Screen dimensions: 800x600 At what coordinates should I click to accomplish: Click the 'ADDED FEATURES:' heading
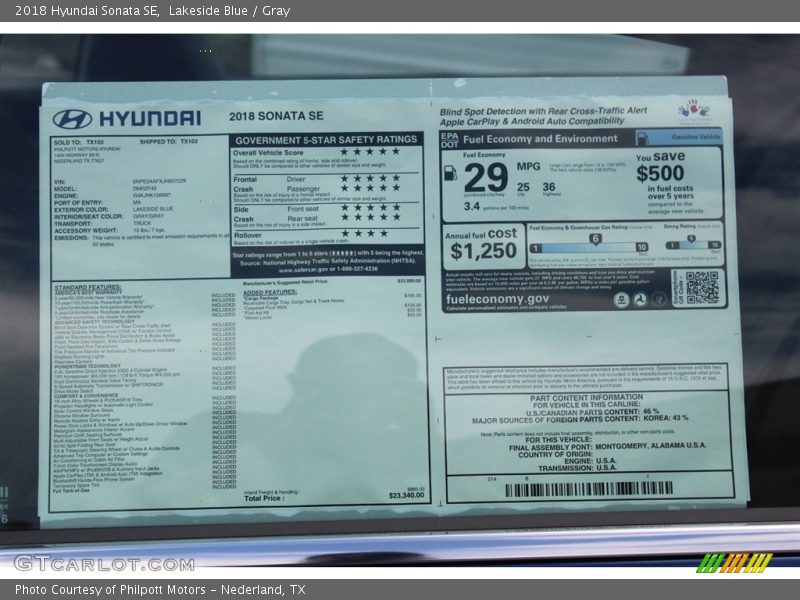click(x=270, y=292)
